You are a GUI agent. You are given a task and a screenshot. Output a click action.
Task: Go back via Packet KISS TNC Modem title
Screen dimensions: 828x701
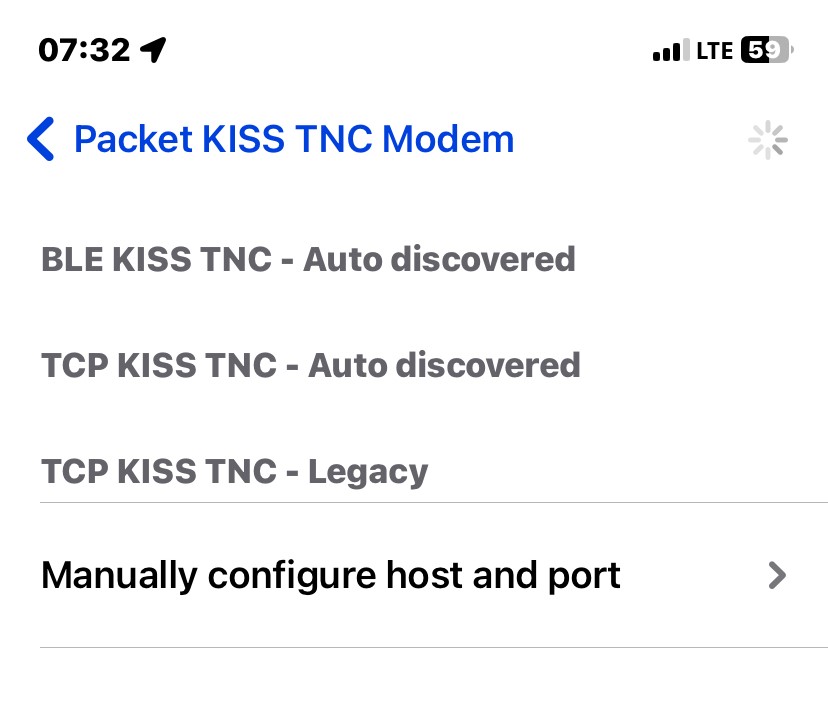click(x=294, y=139)
